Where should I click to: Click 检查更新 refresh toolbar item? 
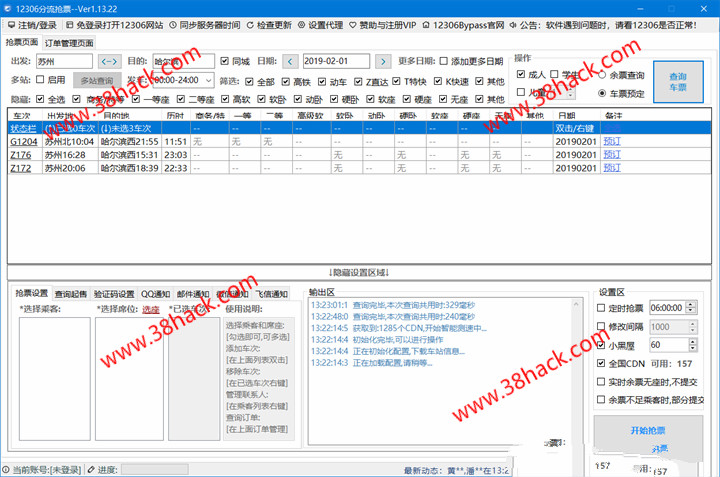point(269,25)
